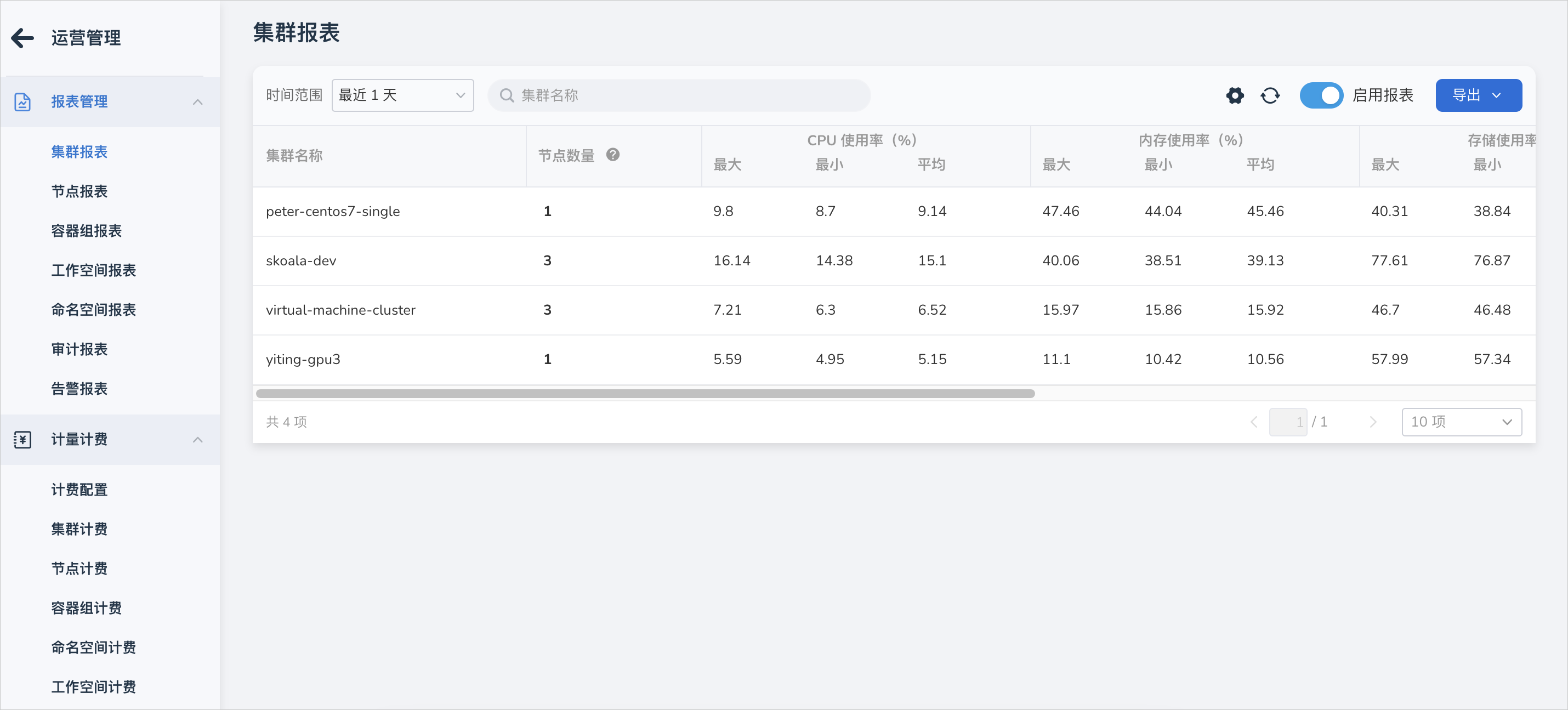This screenshot has width=1568, height=710.
Task: Click the 节点数量 column header
Action: point(566,156)
